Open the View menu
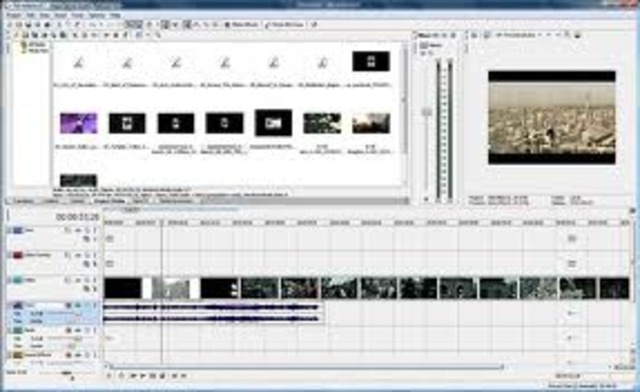This screenshot has height=392, width=640. pyautogui.click(x=44, y=15)
